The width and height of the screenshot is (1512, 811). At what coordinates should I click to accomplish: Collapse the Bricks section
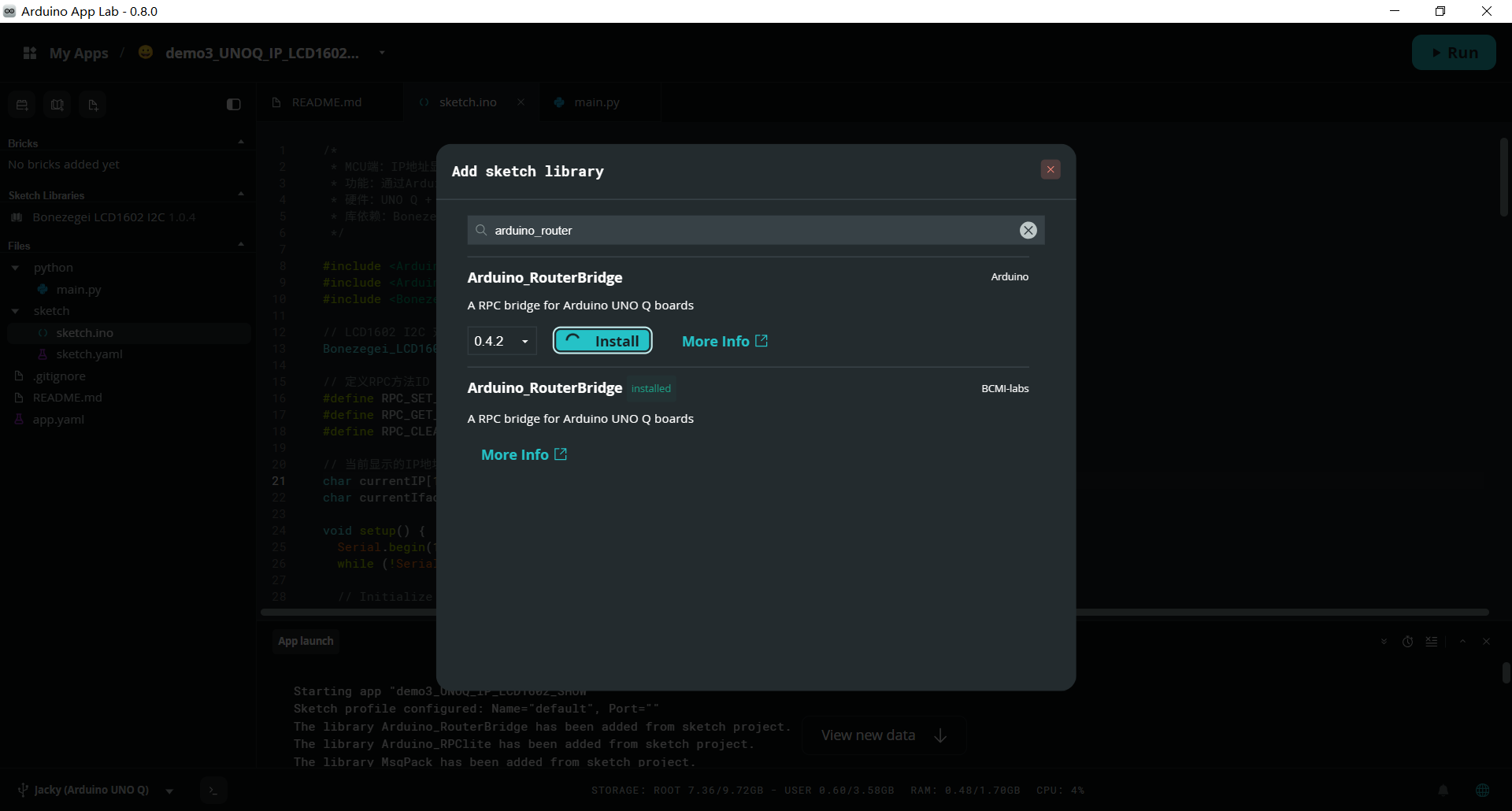[241, 143]
